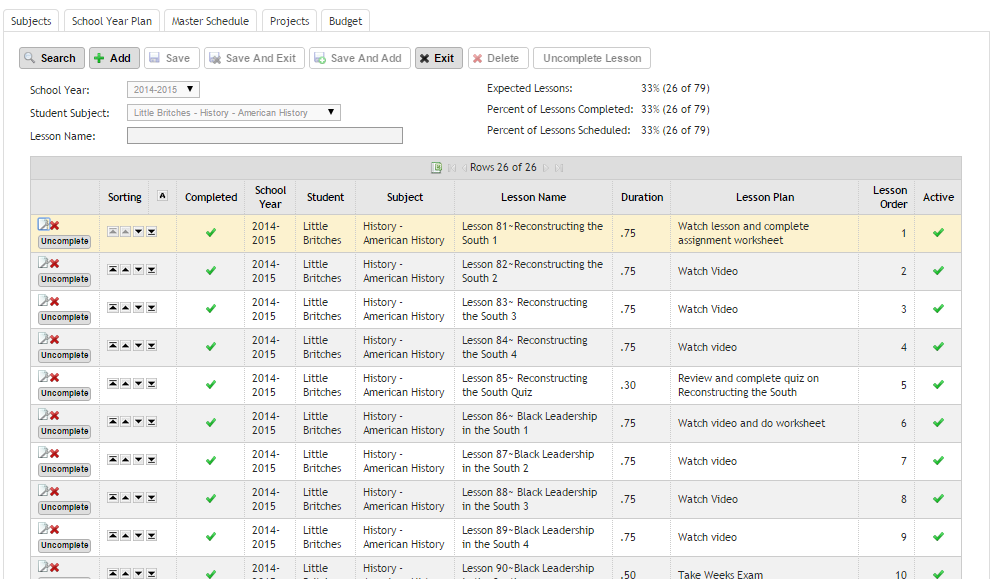Open the Budget tab
Screen dimensions: 990x579
point(345,21)
